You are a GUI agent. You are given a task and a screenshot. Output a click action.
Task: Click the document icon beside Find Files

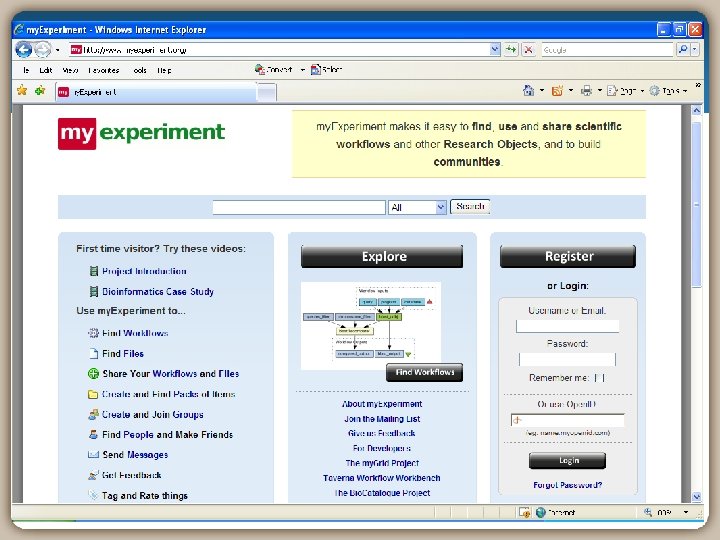coord(94,353)
